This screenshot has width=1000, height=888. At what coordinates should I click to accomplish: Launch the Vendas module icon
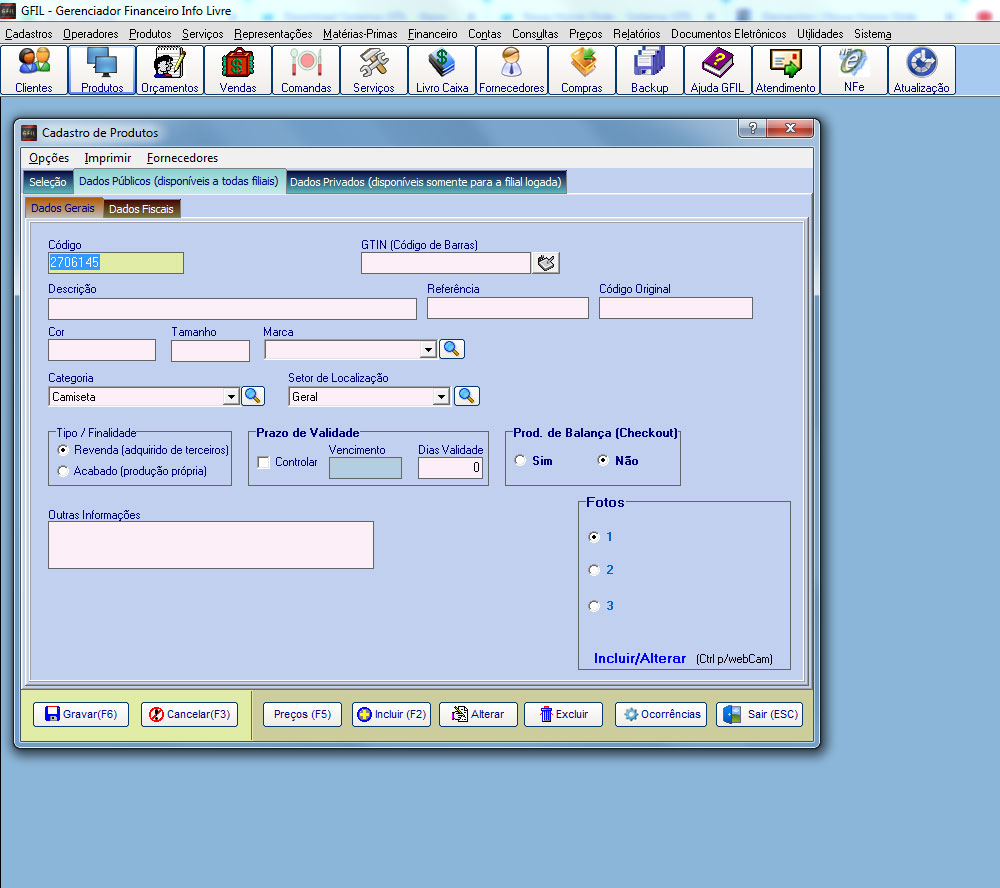[x=238, y=70]
